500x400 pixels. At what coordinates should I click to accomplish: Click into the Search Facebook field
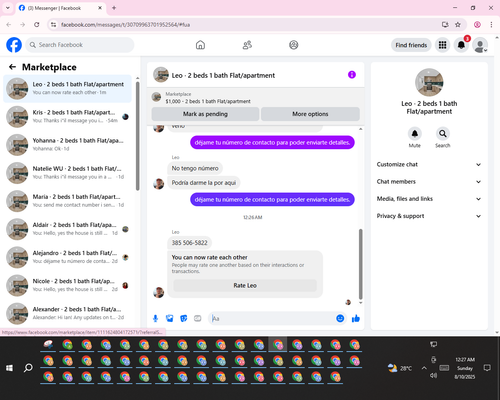80,45
